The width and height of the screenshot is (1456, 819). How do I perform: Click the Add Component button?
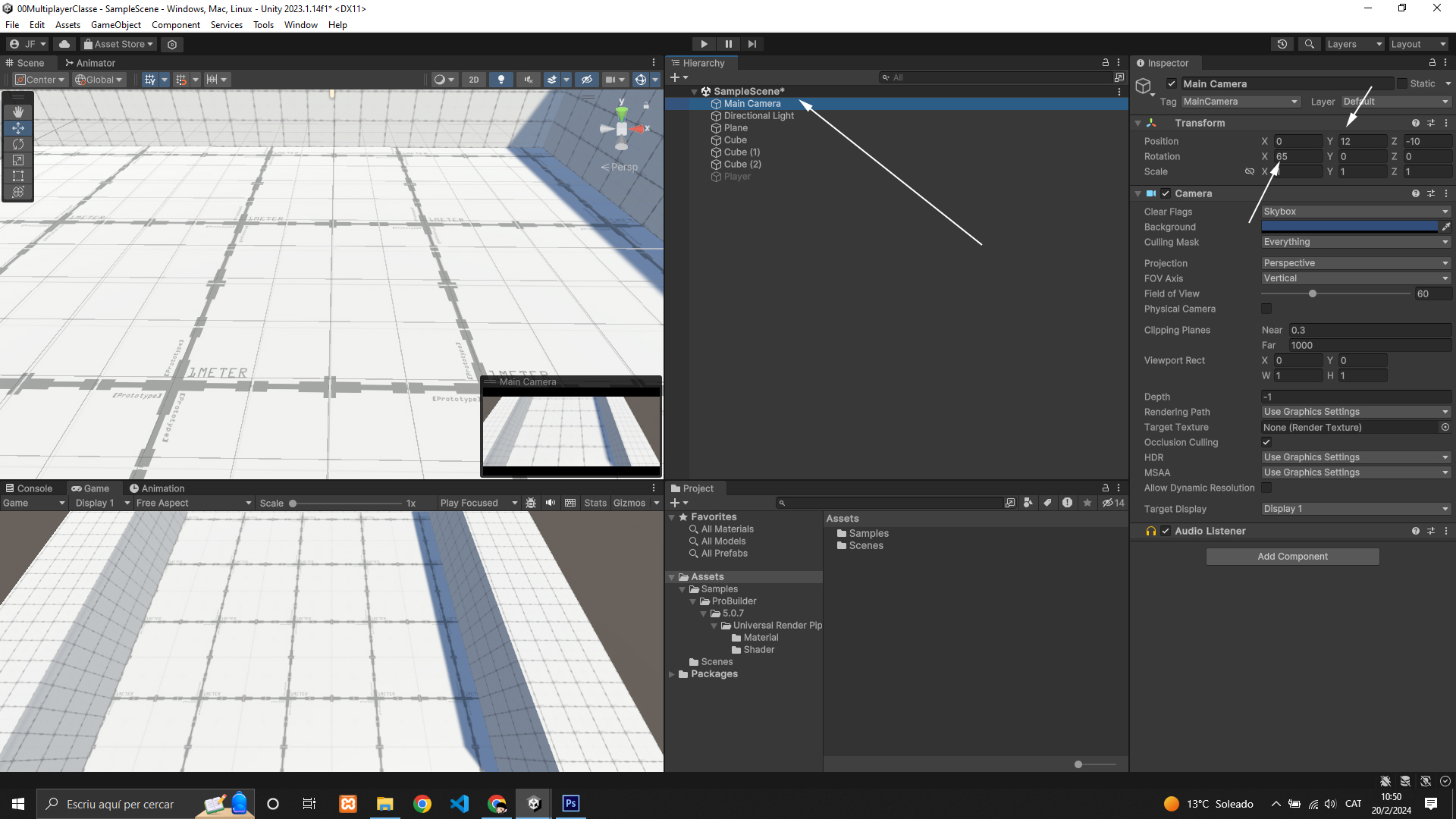coord(1292,557)
